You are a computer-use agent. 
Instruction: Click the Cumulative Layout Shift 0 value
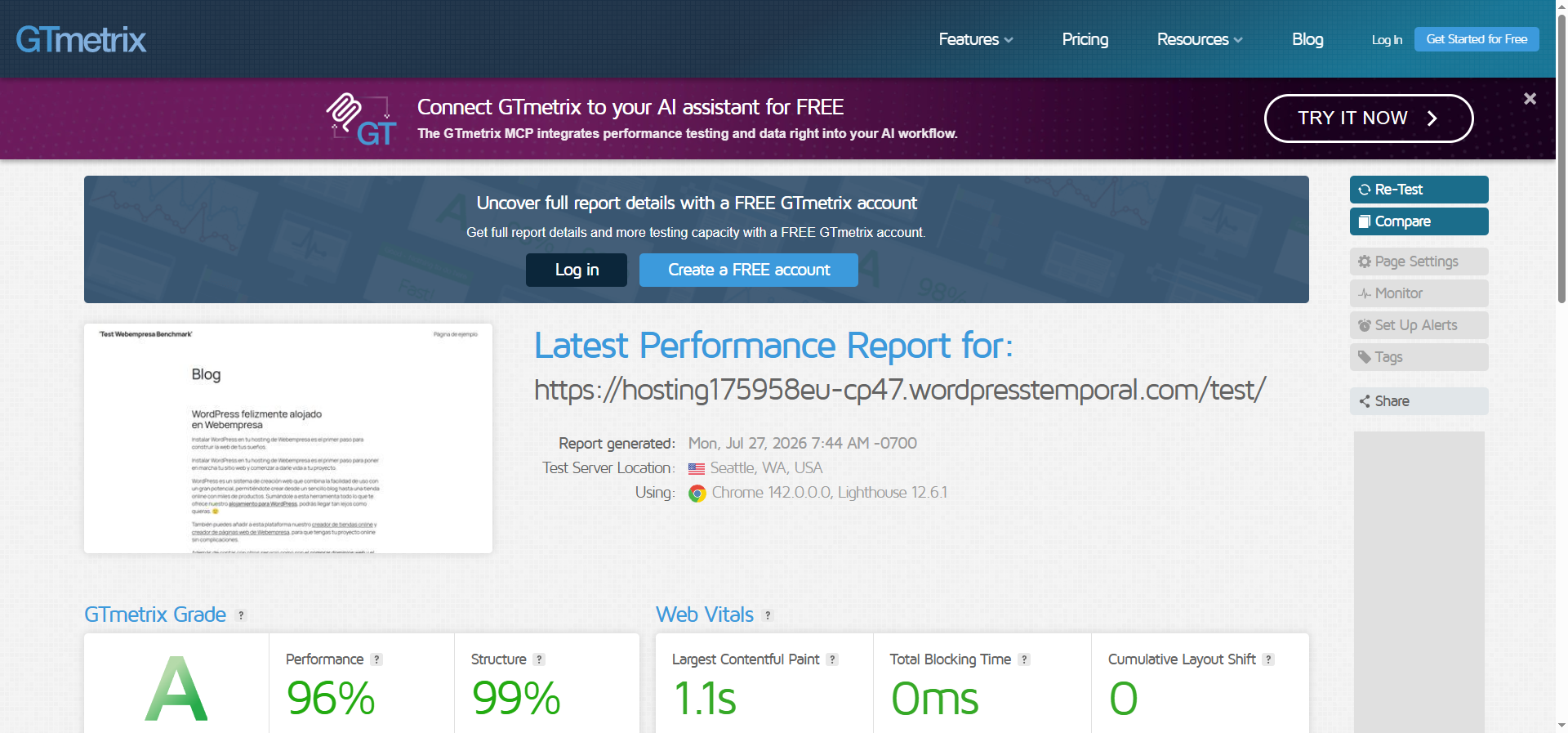click(x=1123, y=699)
